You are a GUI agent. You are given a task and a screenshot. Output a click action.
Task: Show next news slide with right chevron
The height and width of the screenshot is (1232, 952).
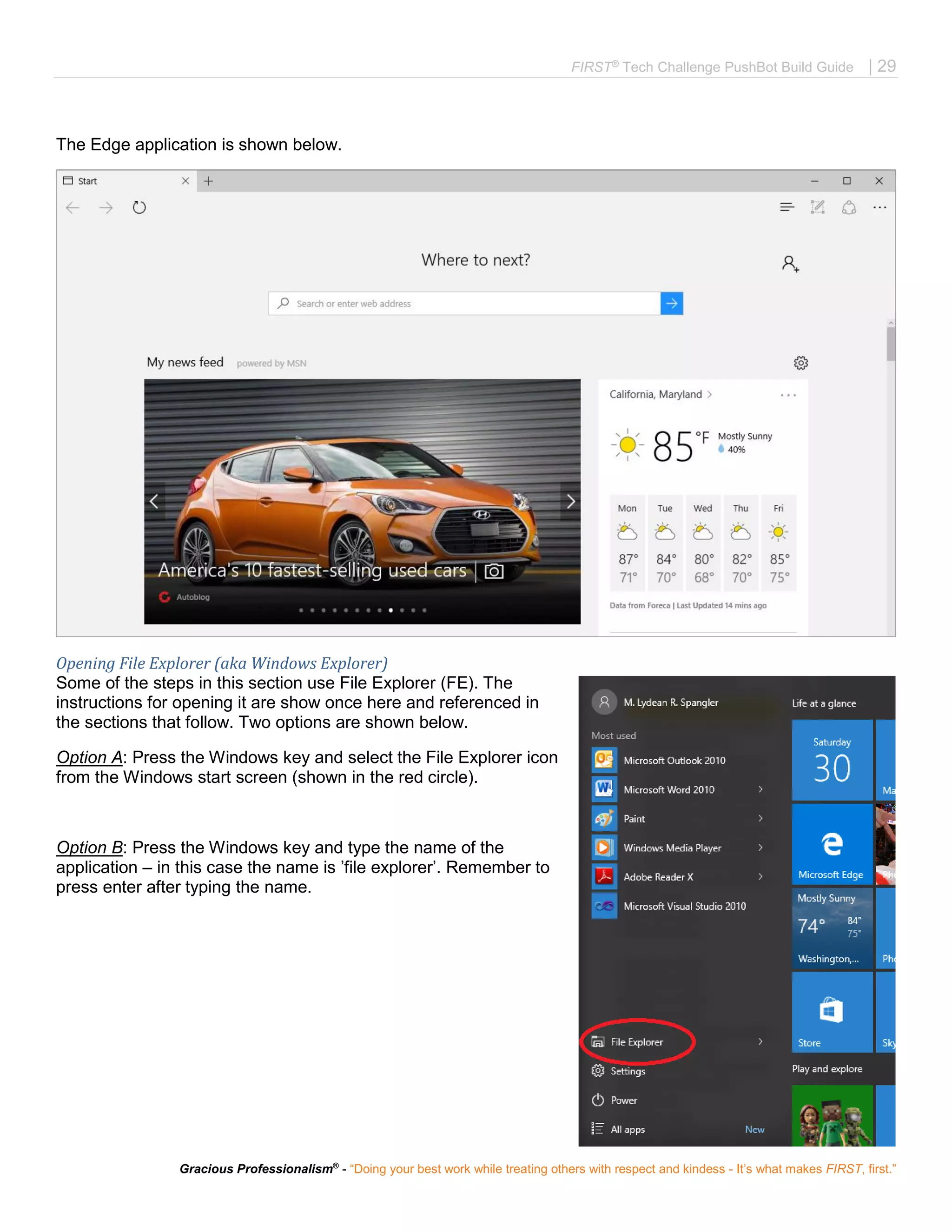click(570, 501)
